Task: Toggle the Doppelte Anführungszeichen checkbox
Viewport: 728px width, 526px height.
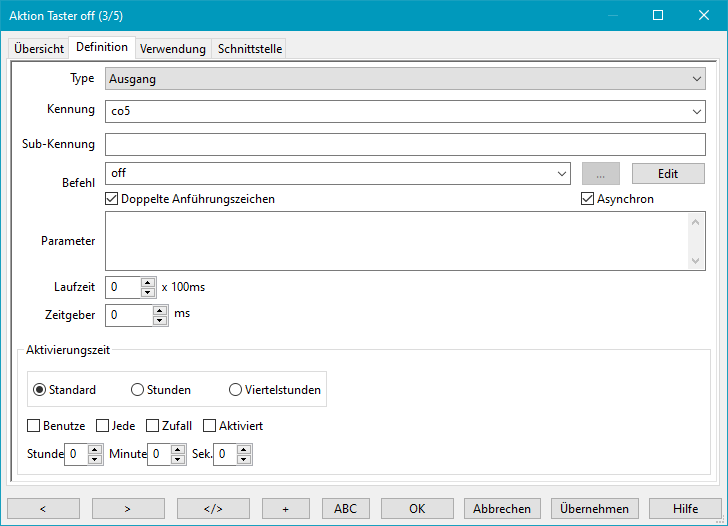Action: (112, 199)
